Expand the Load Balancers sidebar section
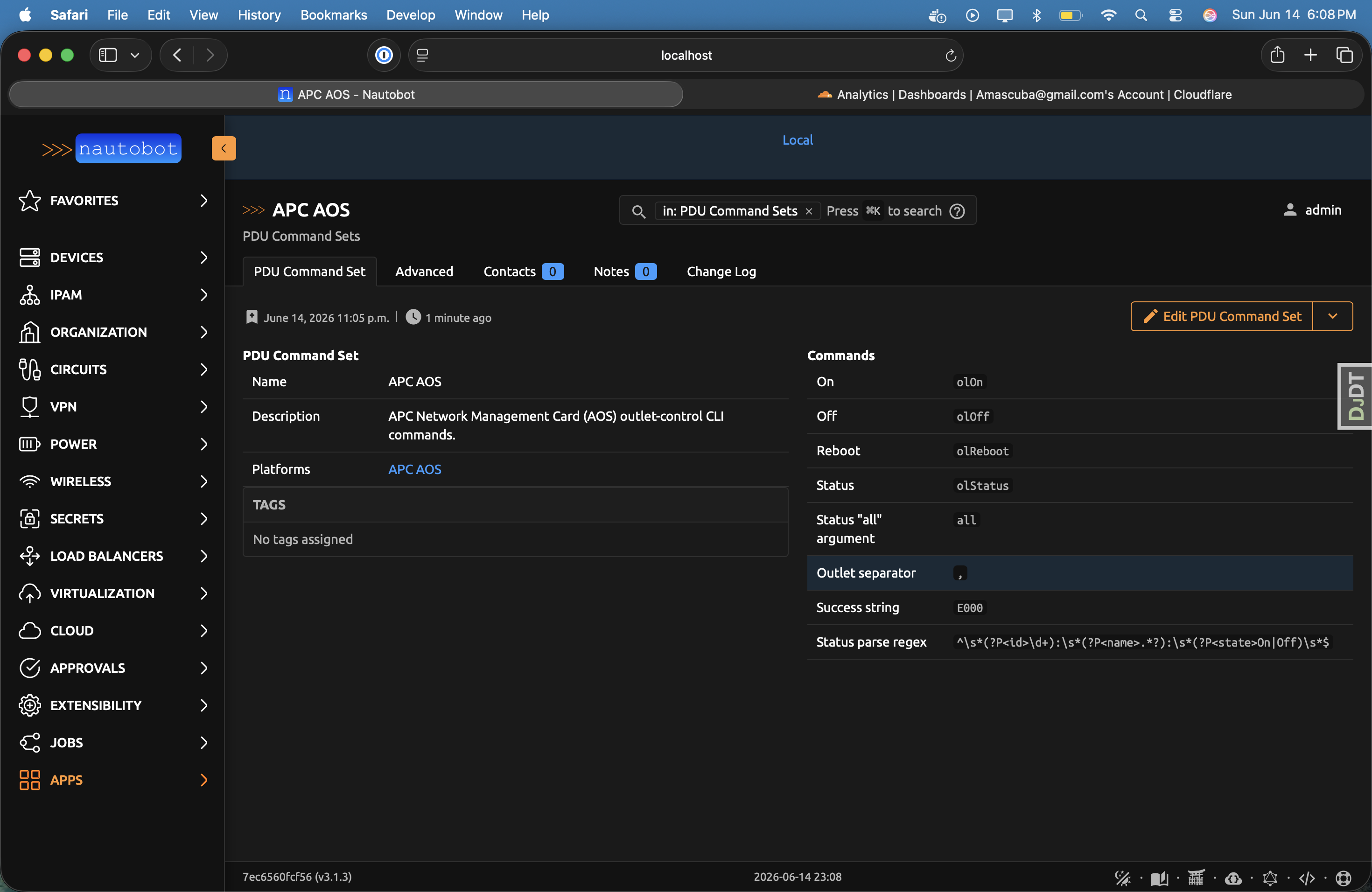Viewport: 1372px width, 892px height. (x=112, y=556)
